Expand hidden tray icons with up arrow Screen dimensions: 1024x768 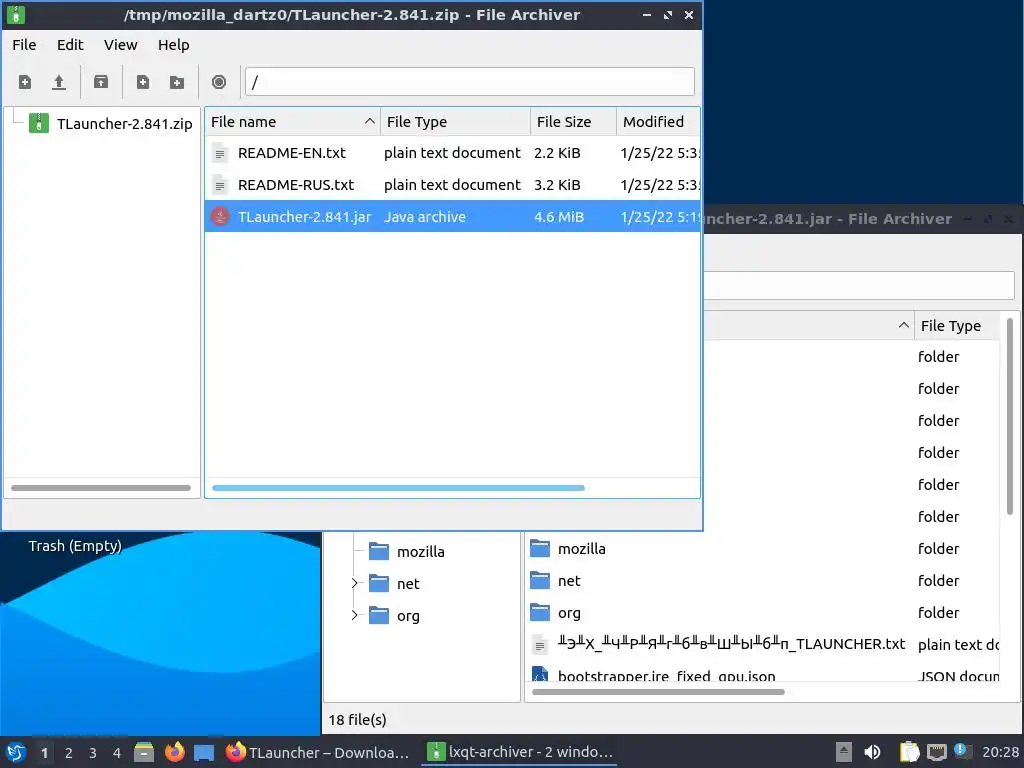point(844,752)
